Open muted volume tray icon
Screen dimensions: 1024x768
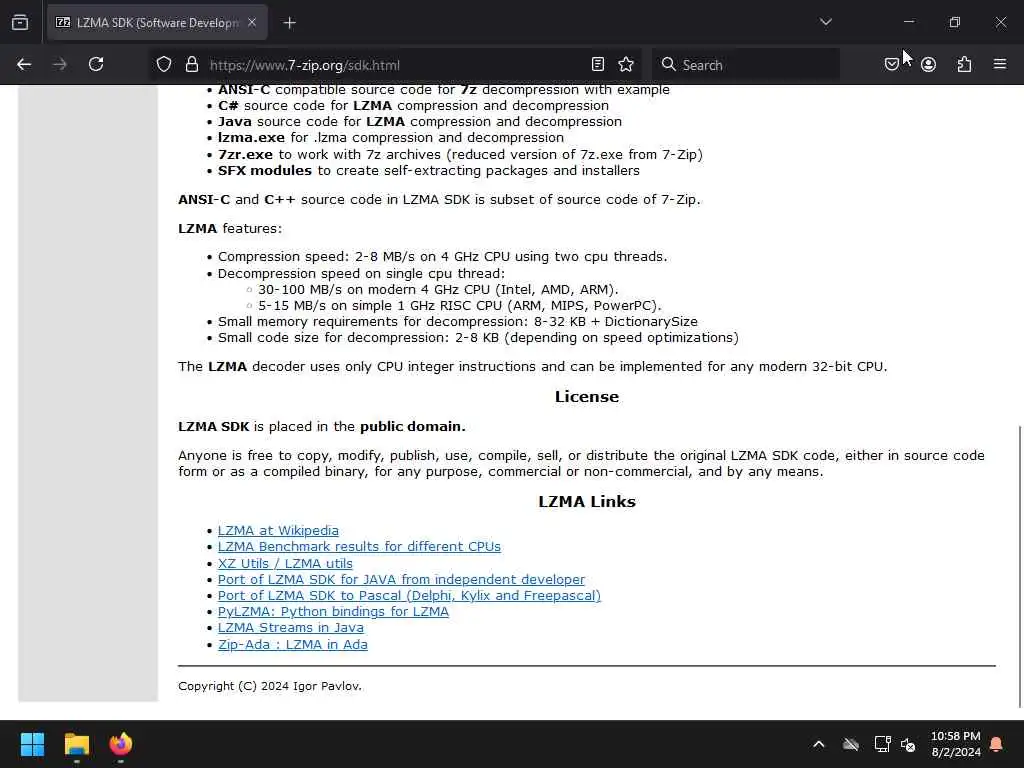click(x=908, y=744)
